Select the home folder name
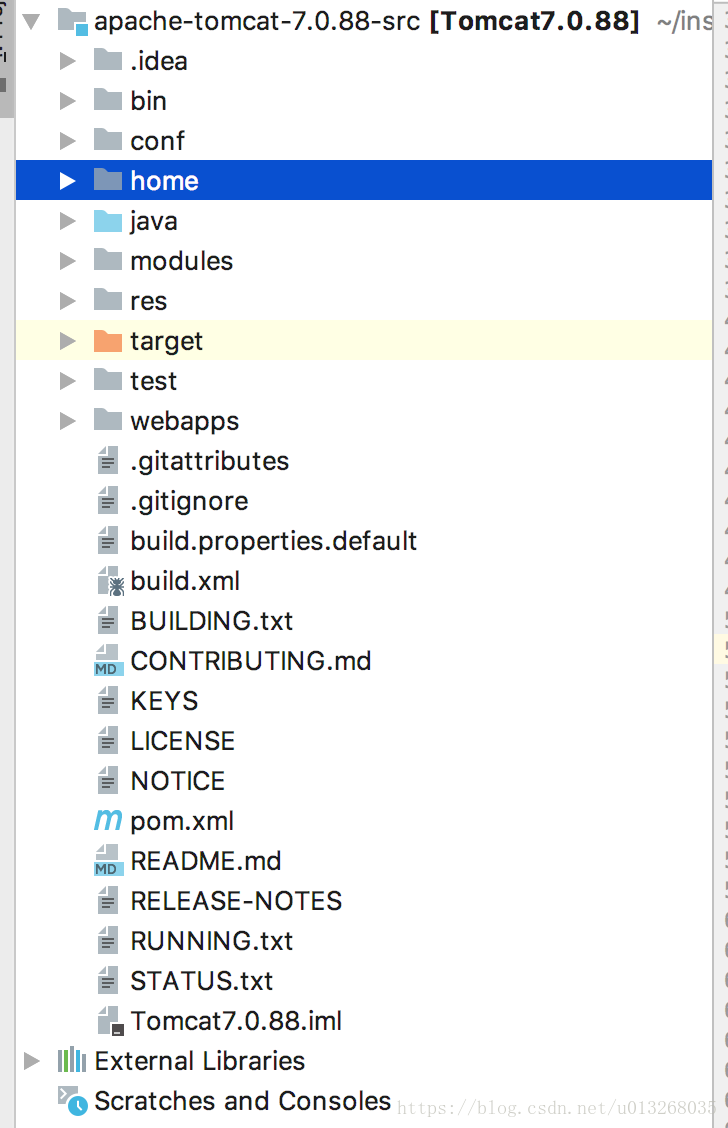Screen dimensions: 728x1128 164,181
